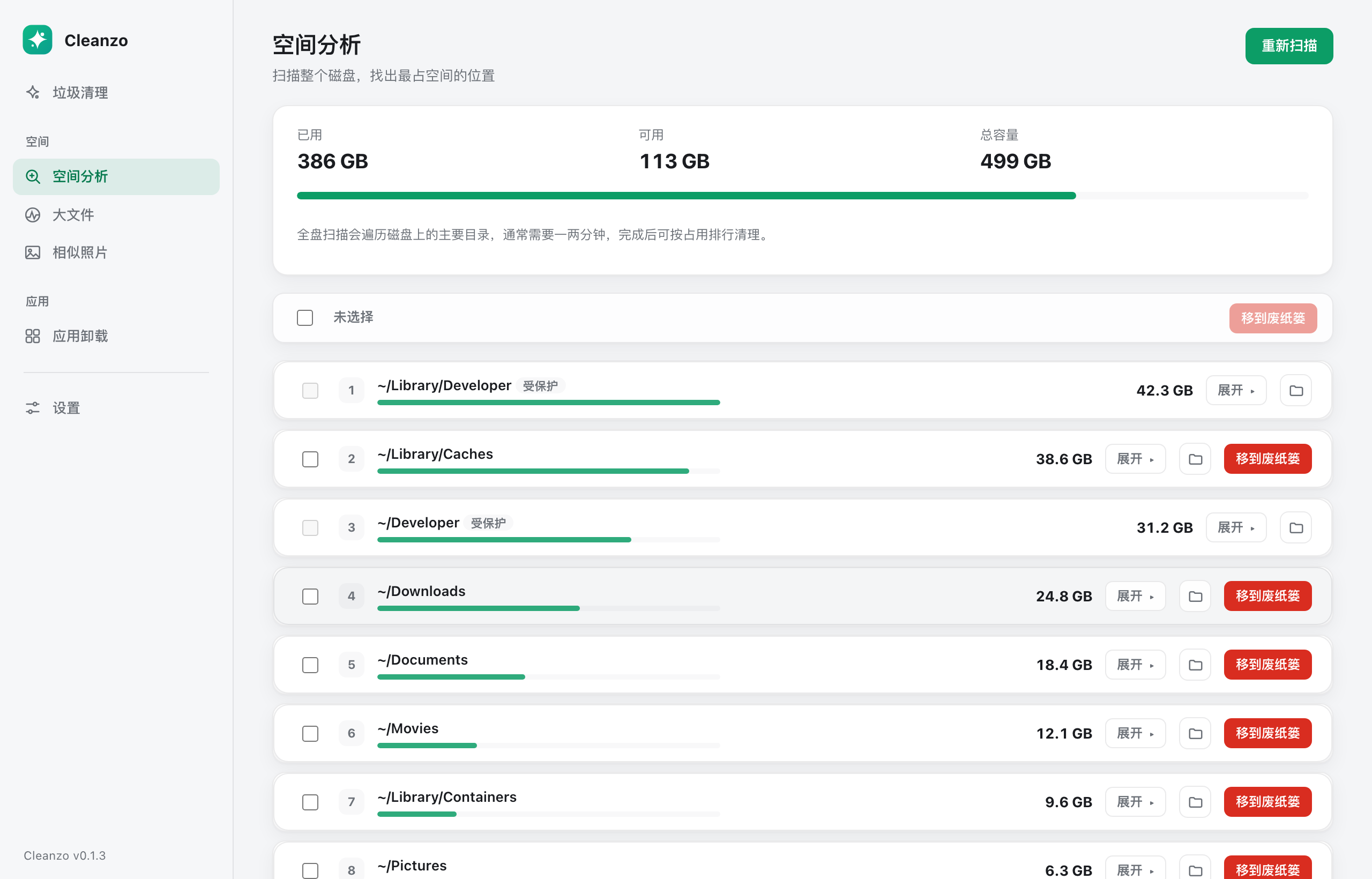Screen dimensions: 1372x879
Task: Click the Cleanzo logo icon
Action: click(37, 40)
